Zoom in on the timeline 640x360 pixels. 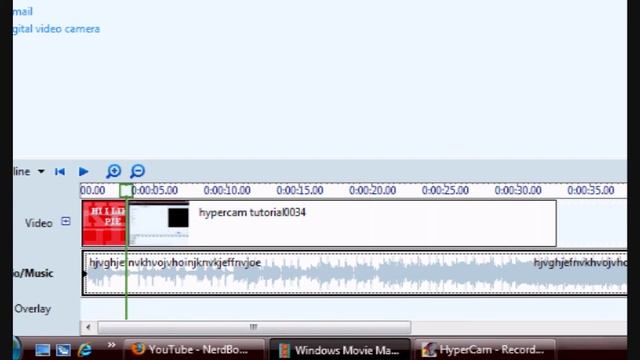113,171
